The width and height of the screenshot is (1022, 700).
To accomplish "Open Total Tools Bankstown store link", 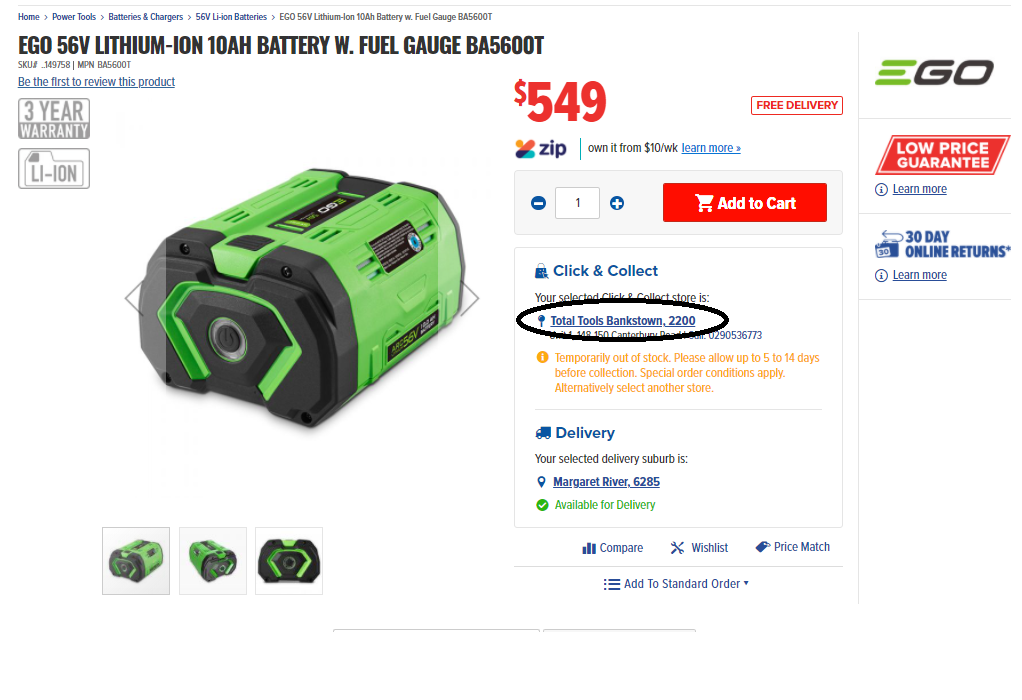I will (622, 321).
